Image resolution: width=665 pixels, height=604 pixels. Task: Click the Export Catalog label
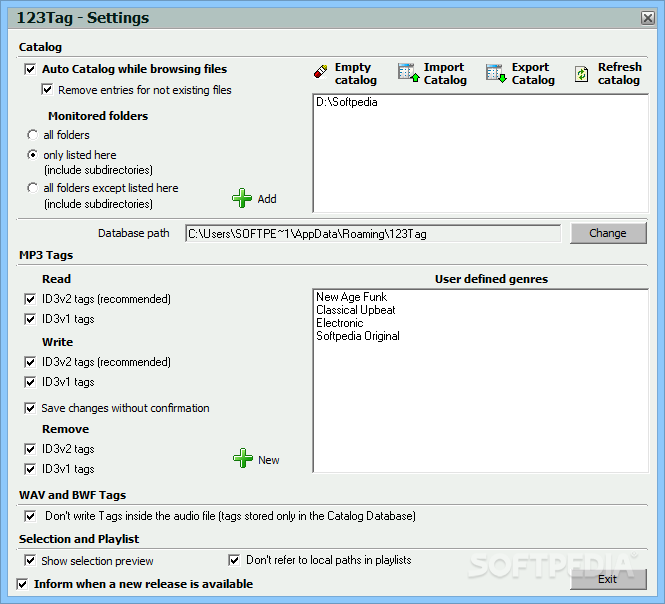(533, 73)
